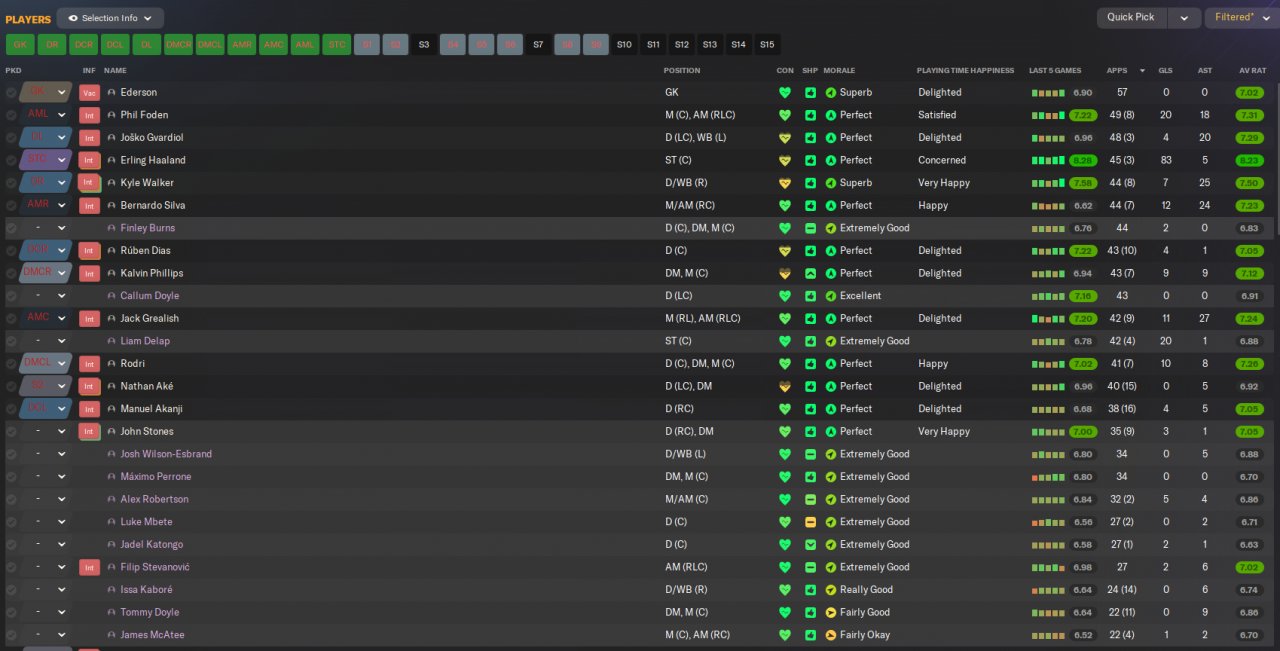Screen dimensions: 1280x651
Task: Open Josh Wilson-Esbrand's player name link
Action: (166, 454)
